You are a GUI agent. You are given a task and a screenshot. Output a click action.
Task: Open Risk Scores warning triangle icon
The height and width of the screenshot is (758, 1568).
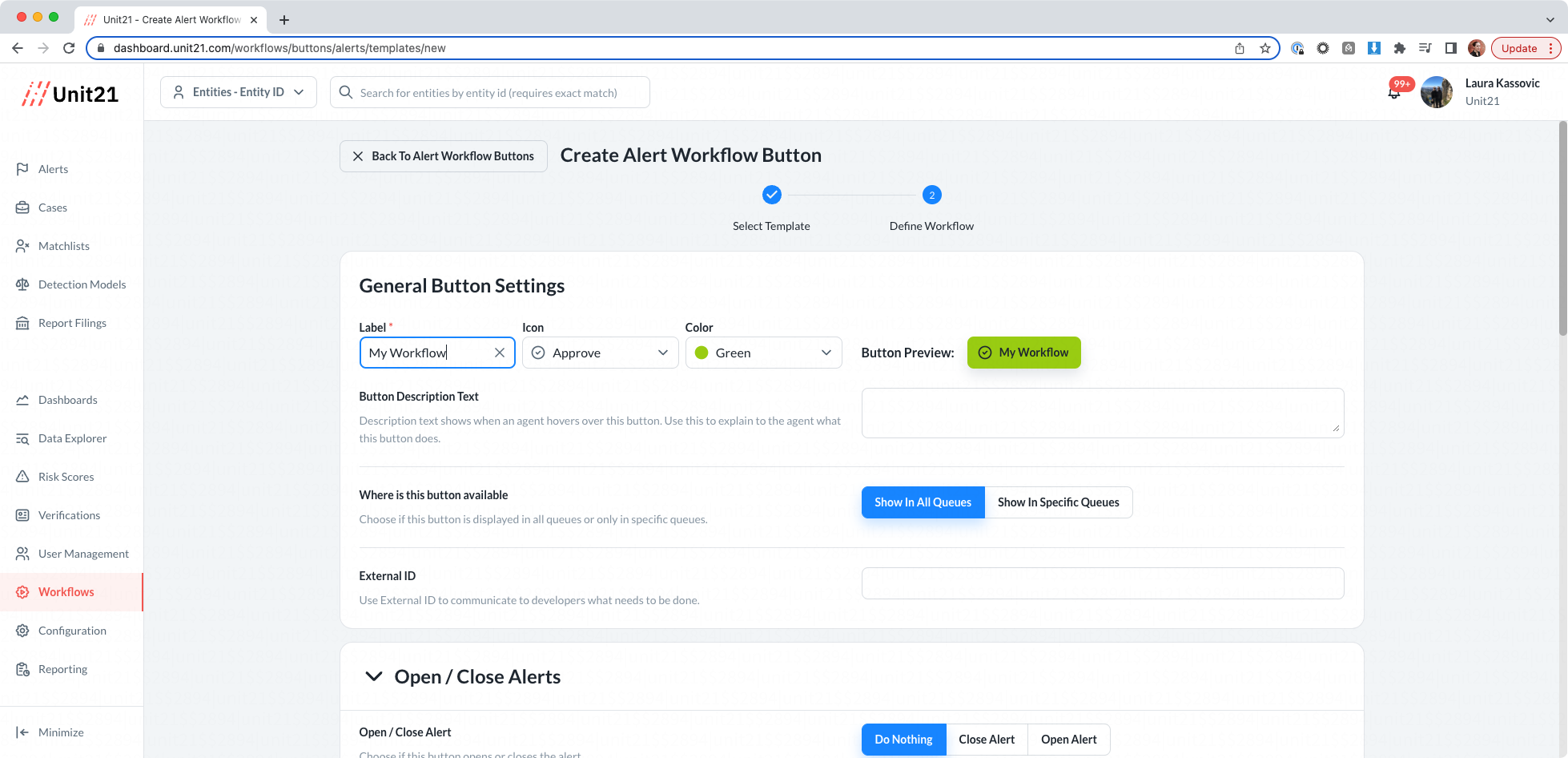pyautogui.click(x=22, y=477)
